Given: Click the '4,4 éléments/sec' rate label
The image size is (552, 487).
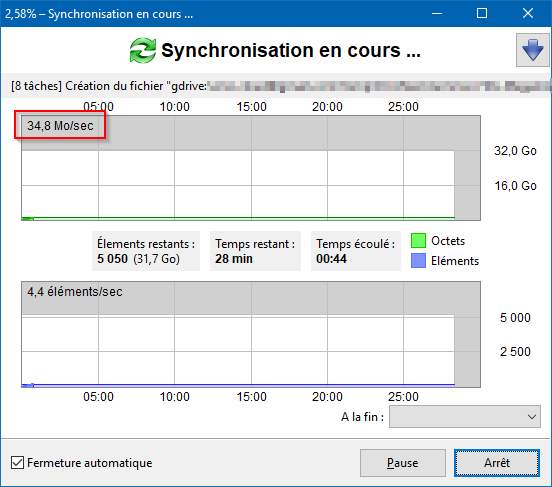Looking at the screenshot, I should [75, 292].
